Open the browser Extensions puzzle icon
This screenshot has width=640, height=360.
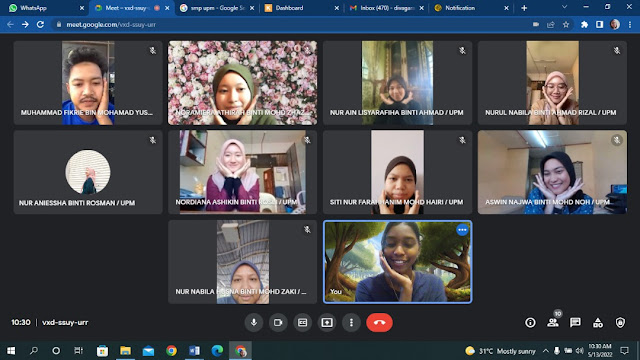(x=584, y=24)
